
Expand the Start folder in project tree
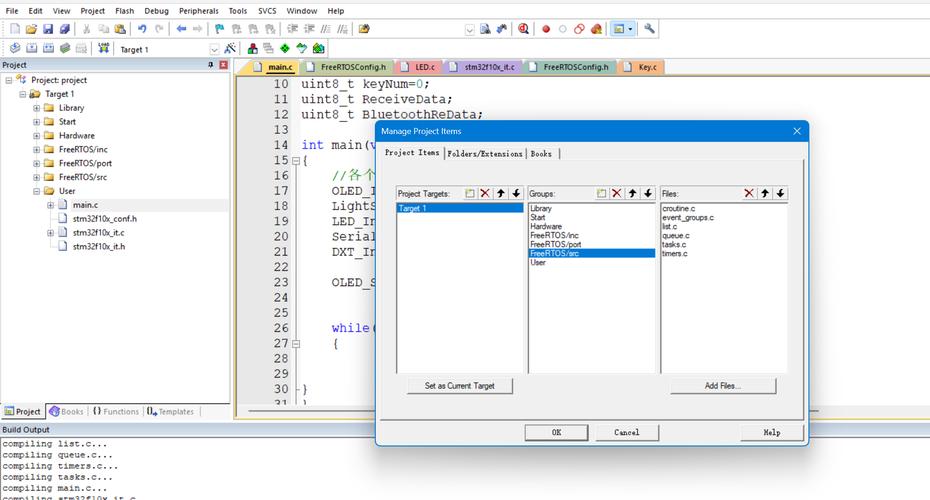36,122
